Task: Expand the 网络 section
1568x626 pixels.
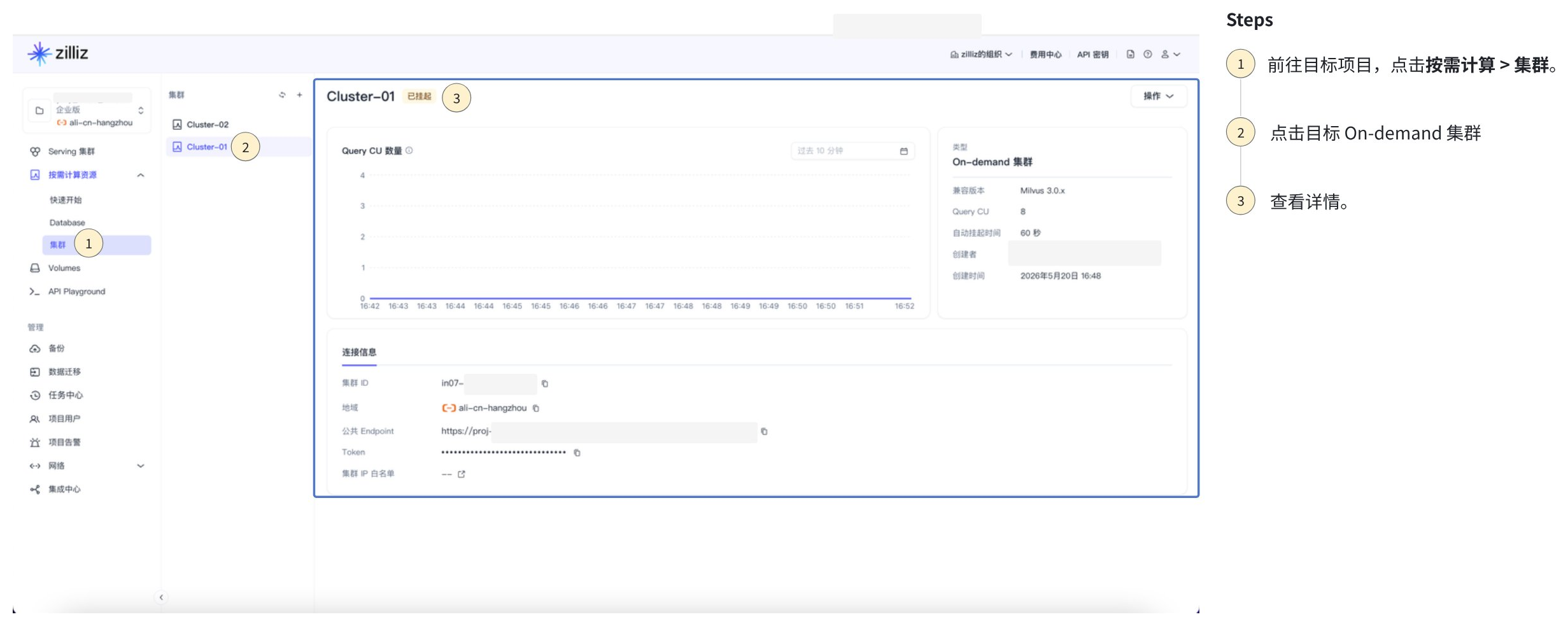Action: point(141,466)
